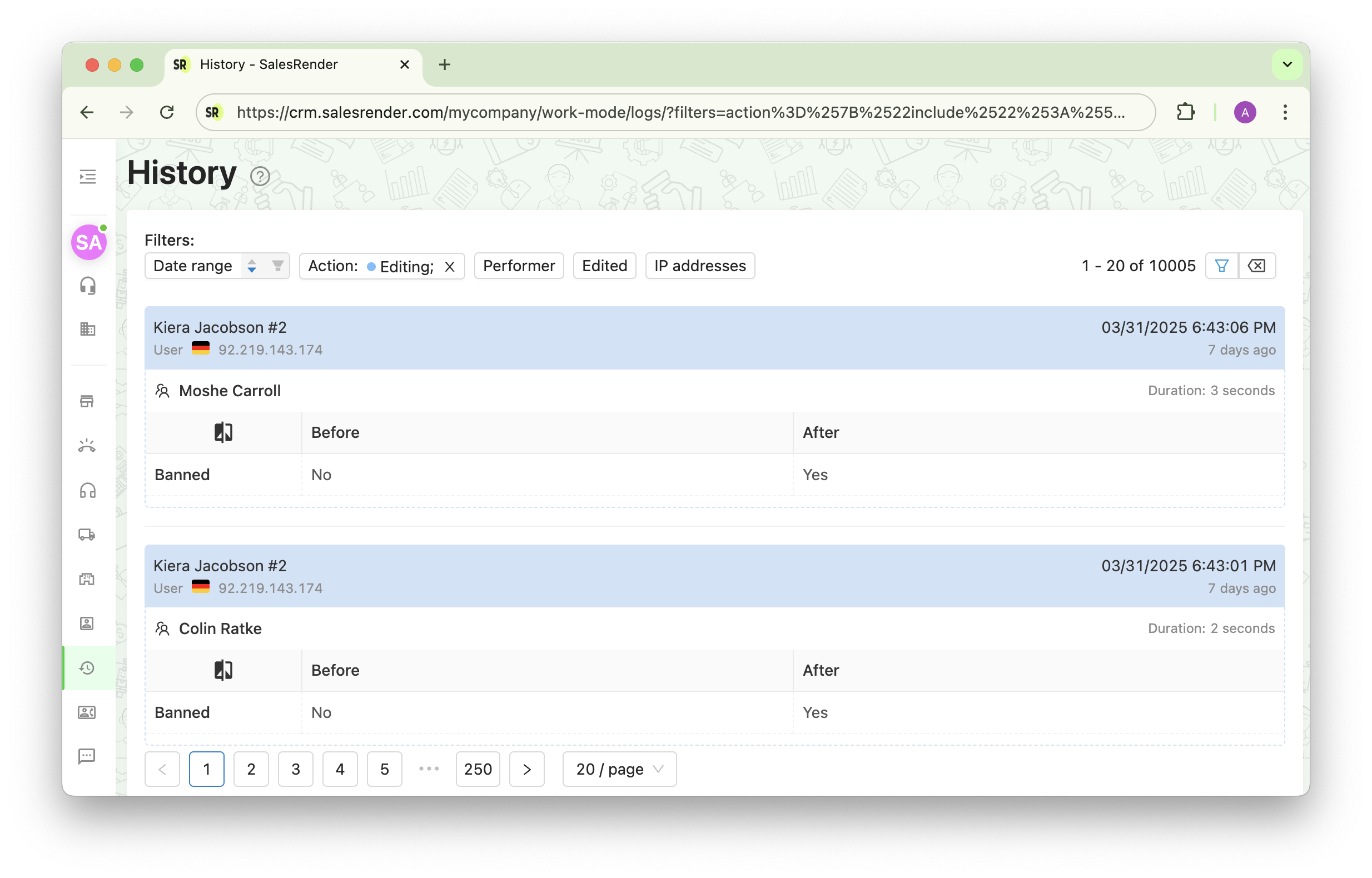Image resolution: width=1372 pixels, height=878 pixels.
Task: Click Kiera Jacobson #2 in the 6:43:01 PM entry
Action: [220, 566]
